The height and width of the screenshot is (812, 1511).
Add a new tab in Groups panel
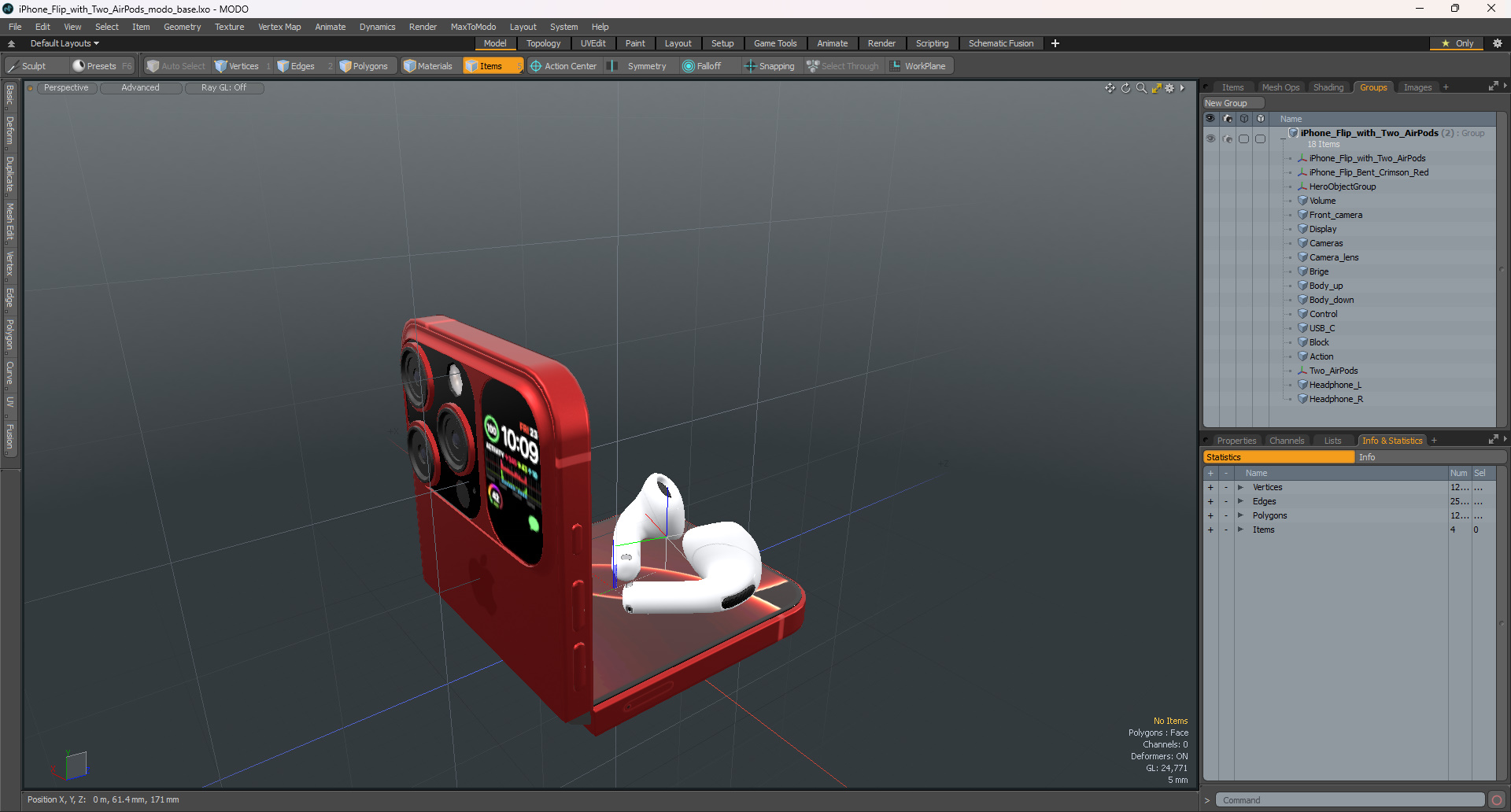pyautogui.click(x=1446, y=87)
